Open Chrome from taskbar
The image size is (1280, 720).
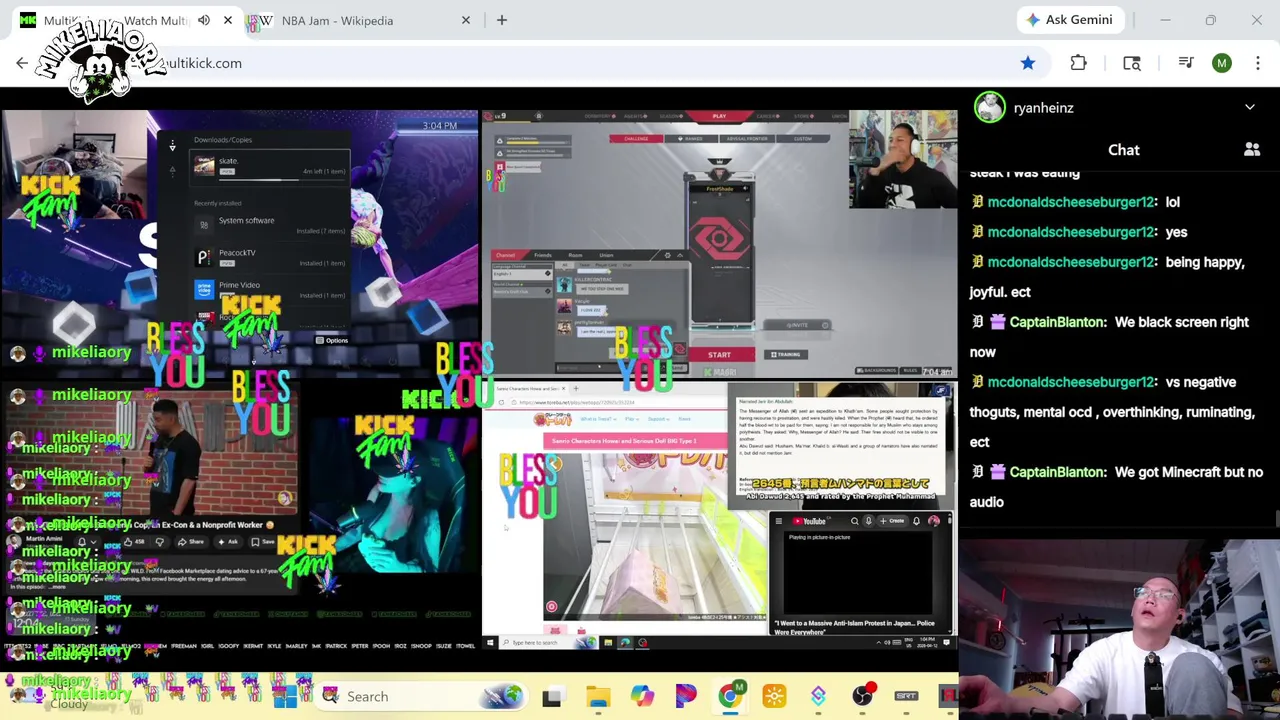tap(731, 696)
